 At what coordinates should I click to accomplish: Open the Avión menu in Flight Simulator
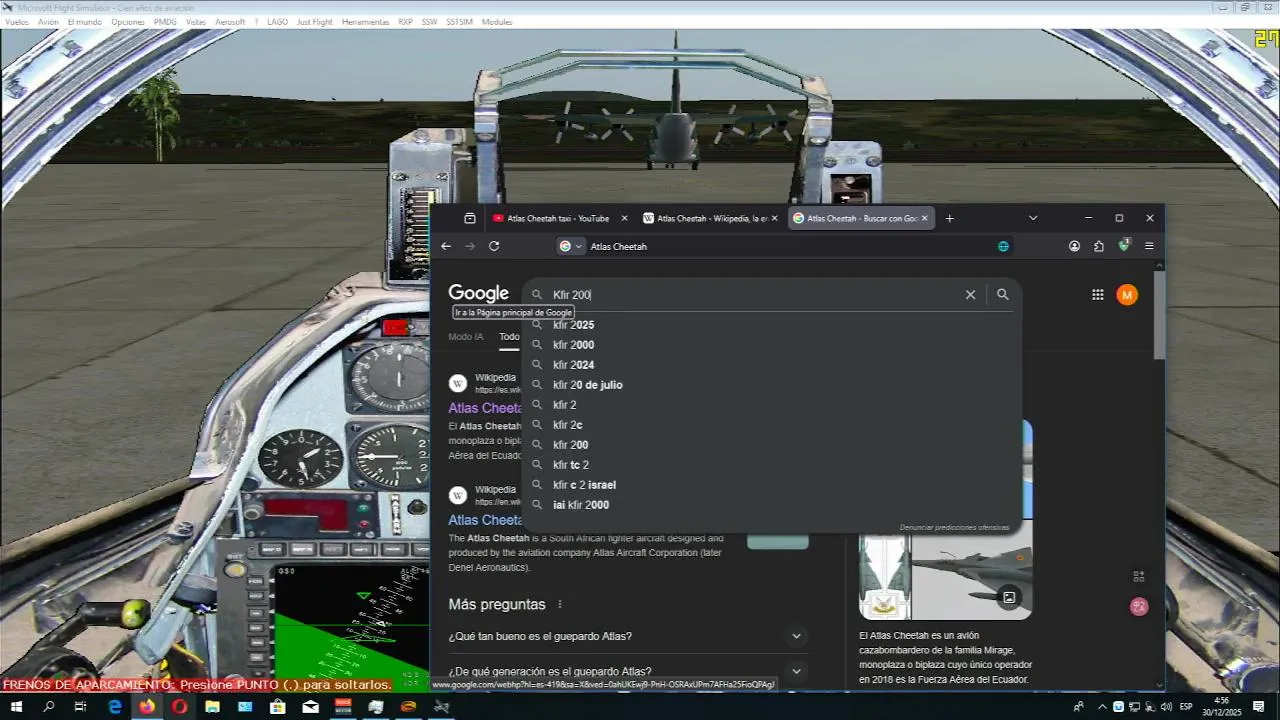[x=48, y=22]
